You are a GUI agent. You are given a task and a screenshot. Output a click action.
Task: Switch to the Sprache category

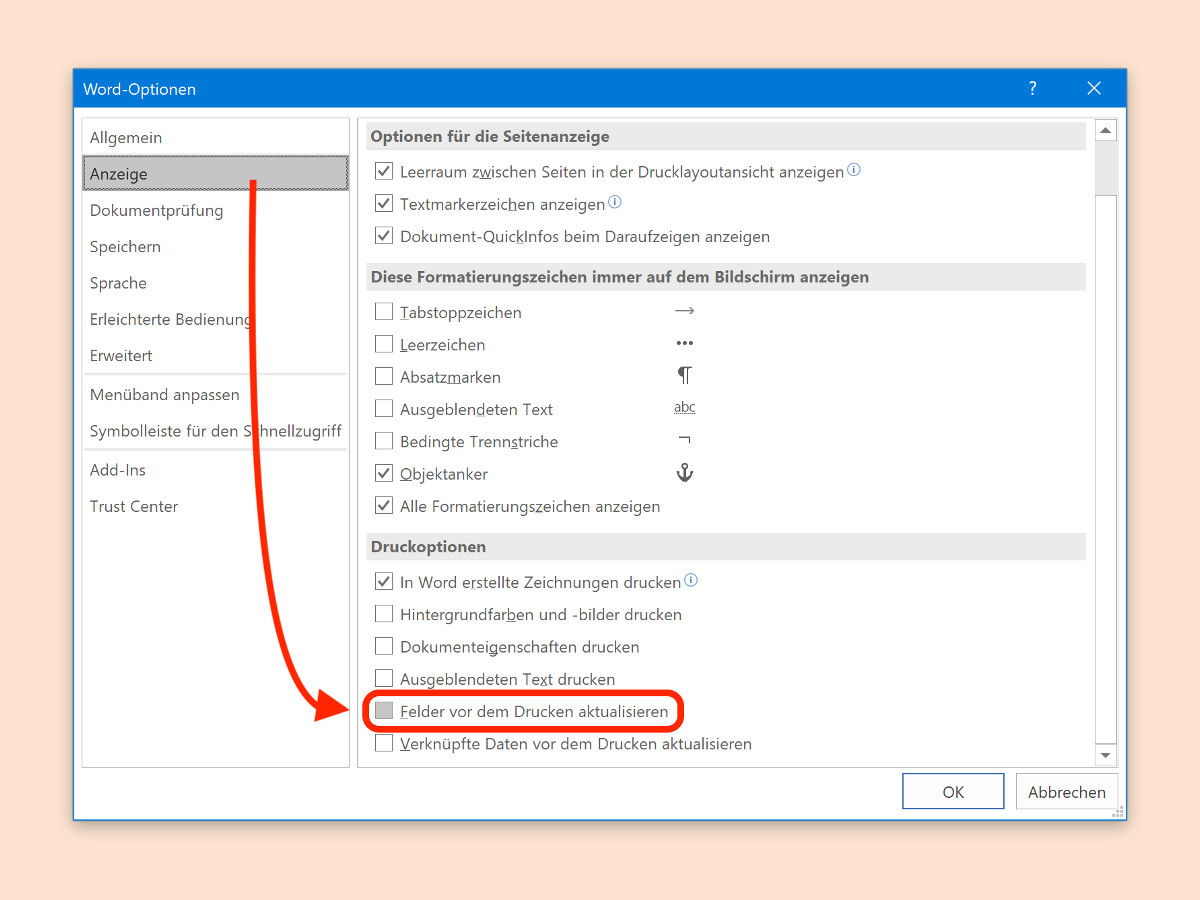pyautogui.click(x=215, y=283)
